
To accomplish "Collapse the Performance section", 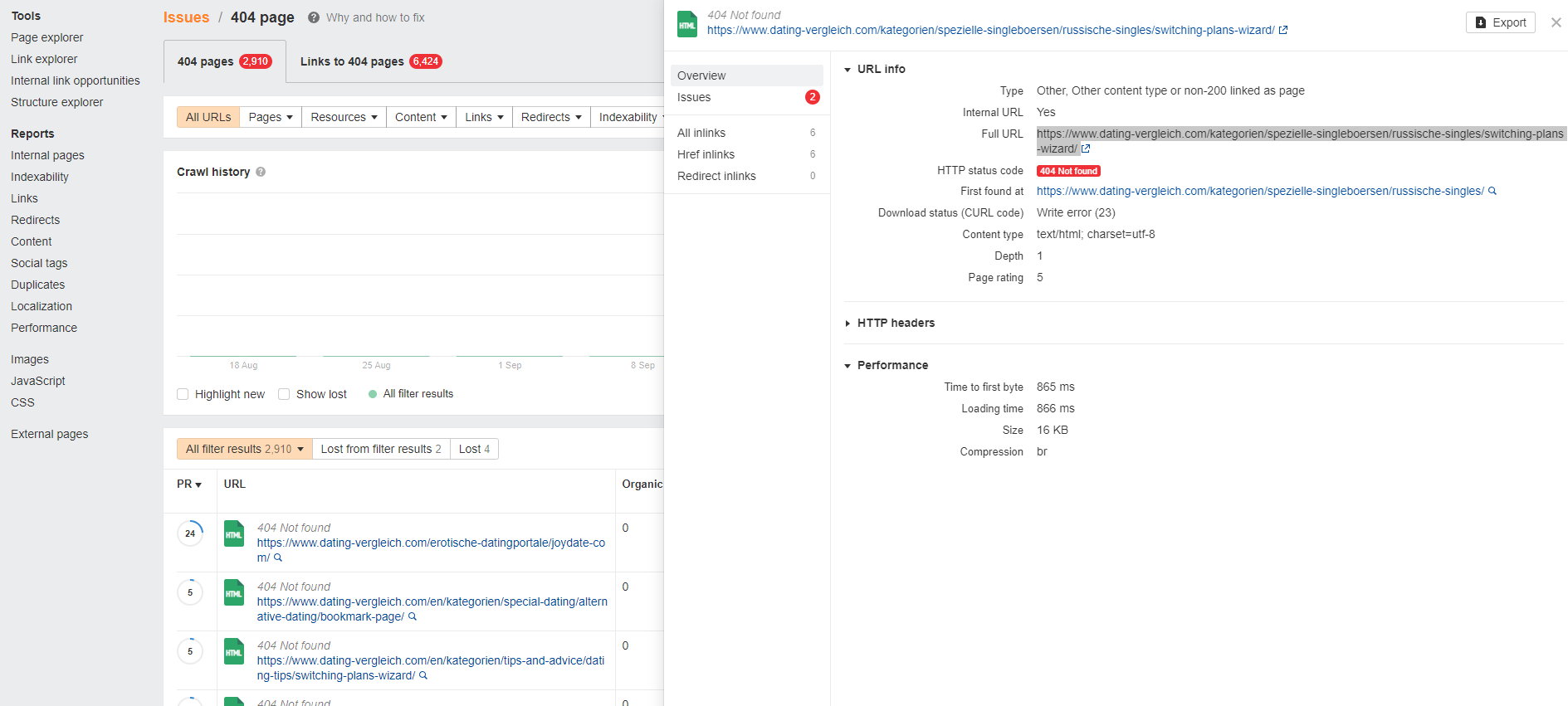I will click(x=886, y=365).
